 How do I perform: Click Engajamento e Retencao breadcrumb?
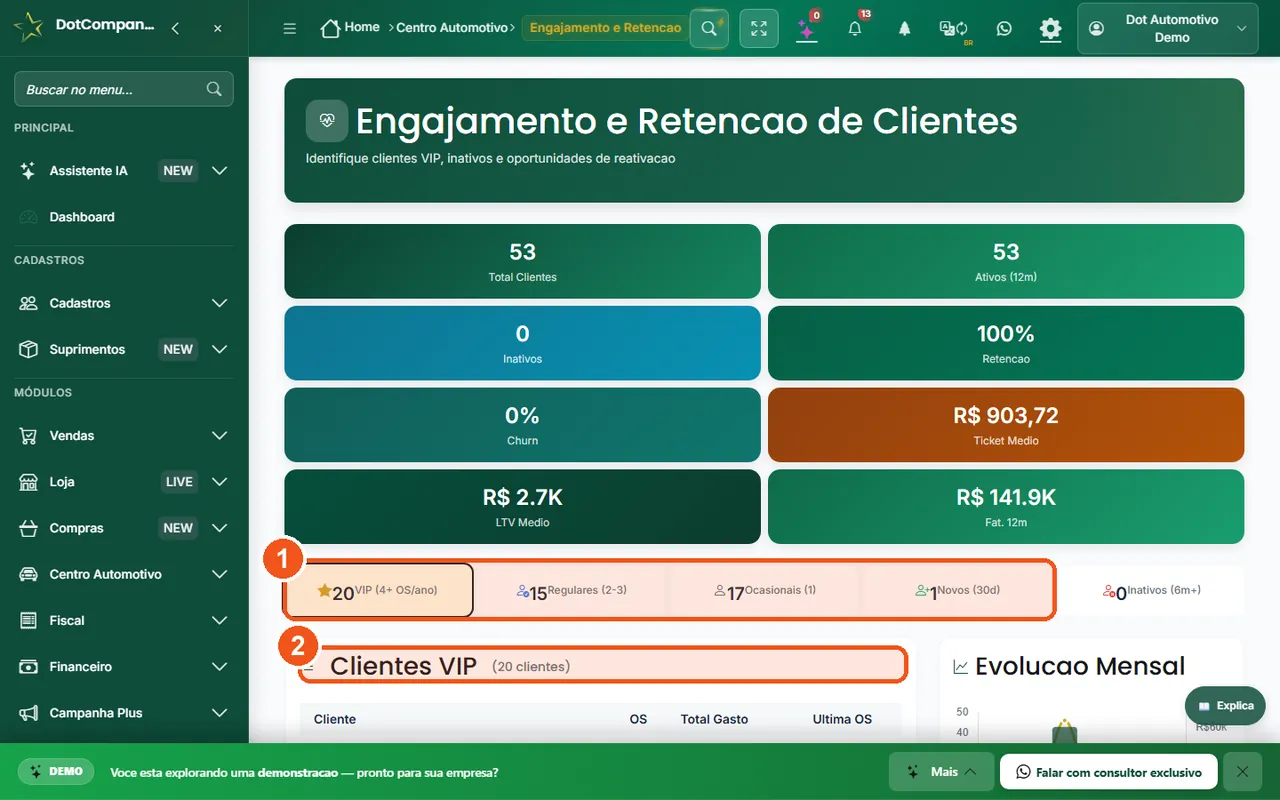[605, 28]
